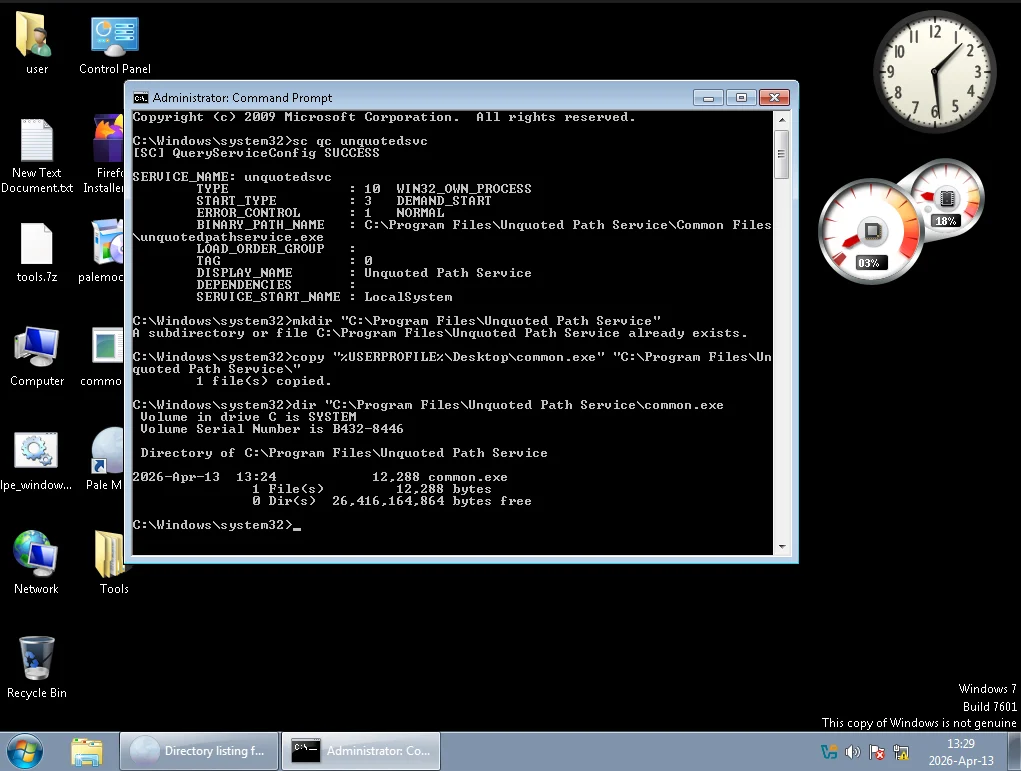
Task: Click the final 'C:\Windows\system32>' prompt line
Action: (217, 525)
